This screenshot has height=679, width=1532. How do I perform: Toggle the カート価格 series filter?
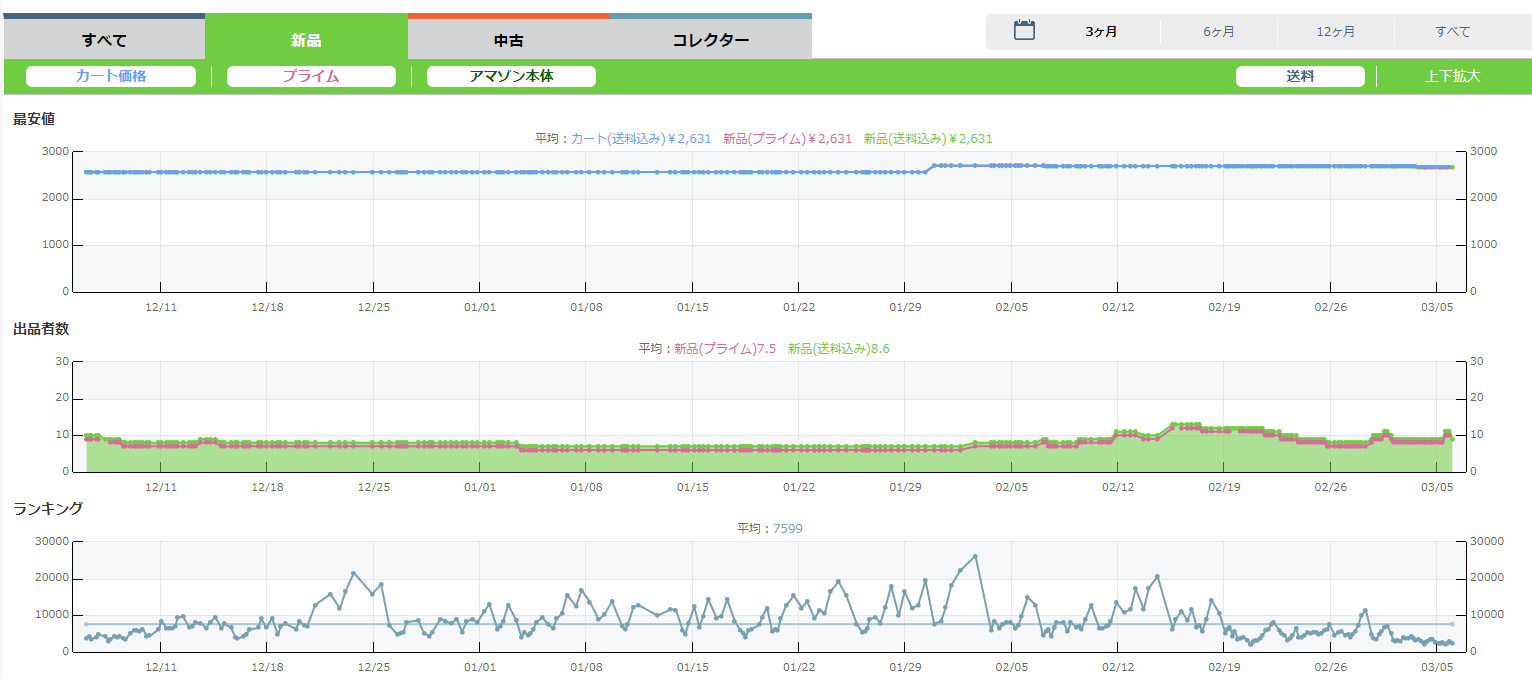111,76
